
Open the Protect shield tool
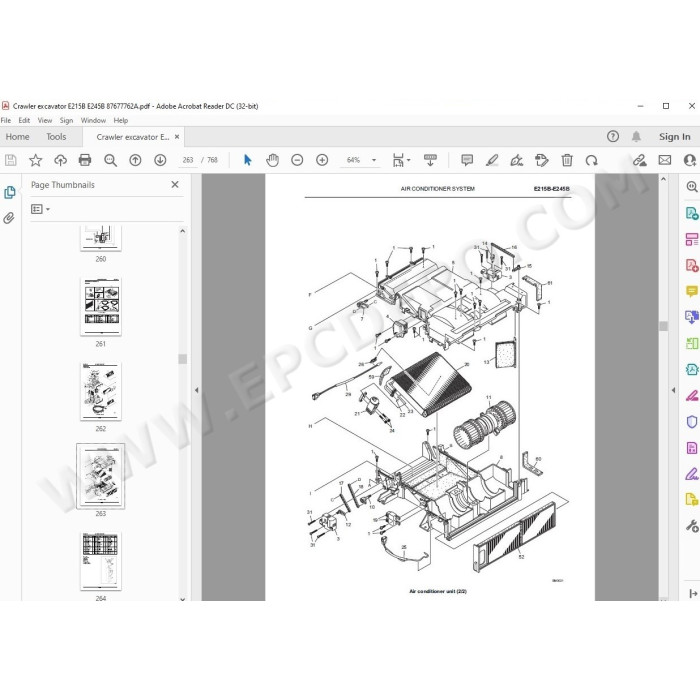click(692, 421)
